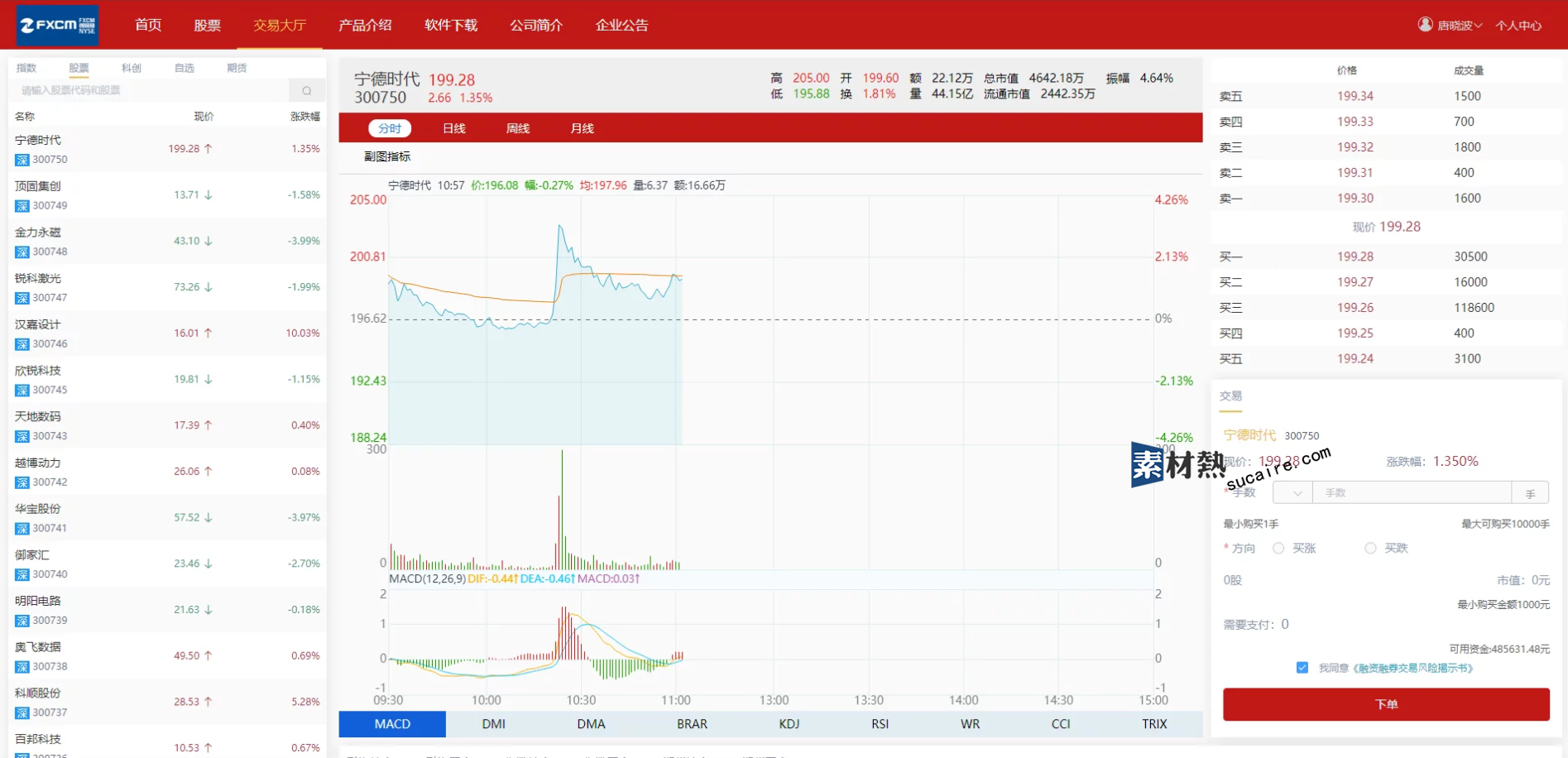Click the user avatar icon
1568x758 pixels.
coord(1425,25)
